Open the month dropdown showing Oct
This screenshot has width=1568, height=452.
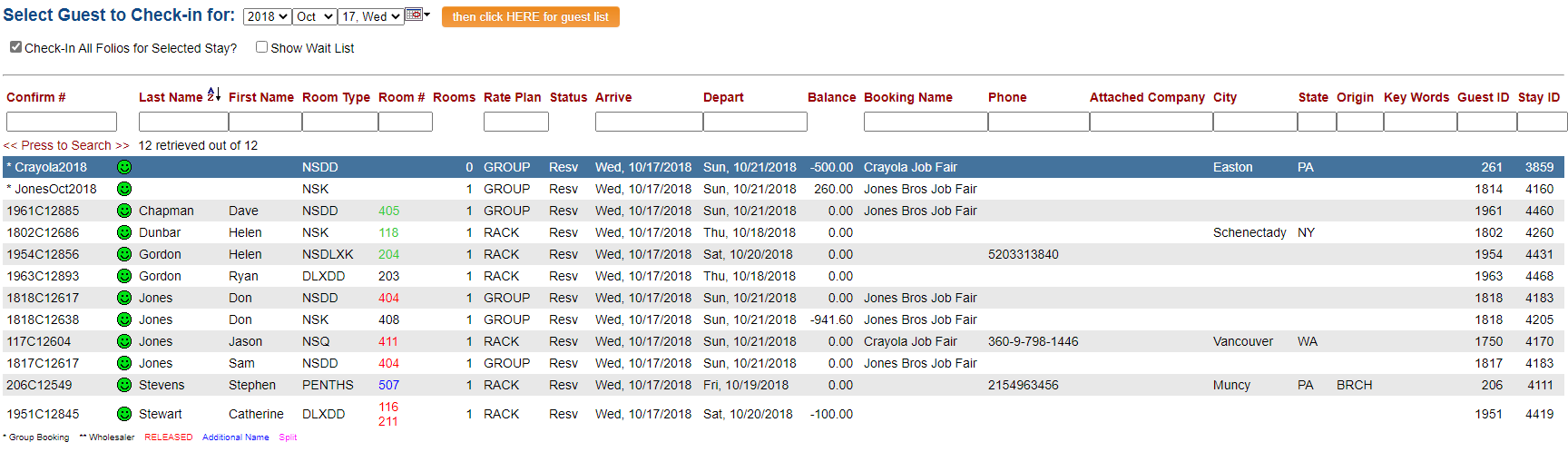(x=315, y=17)
